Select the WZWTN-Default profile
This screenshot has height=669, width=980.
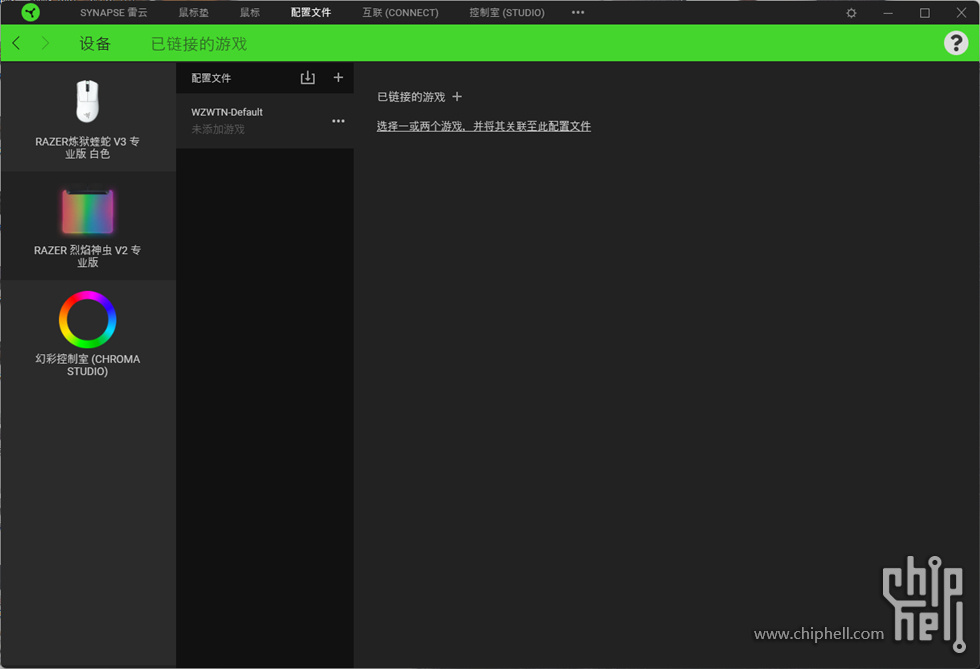[265, 121]
